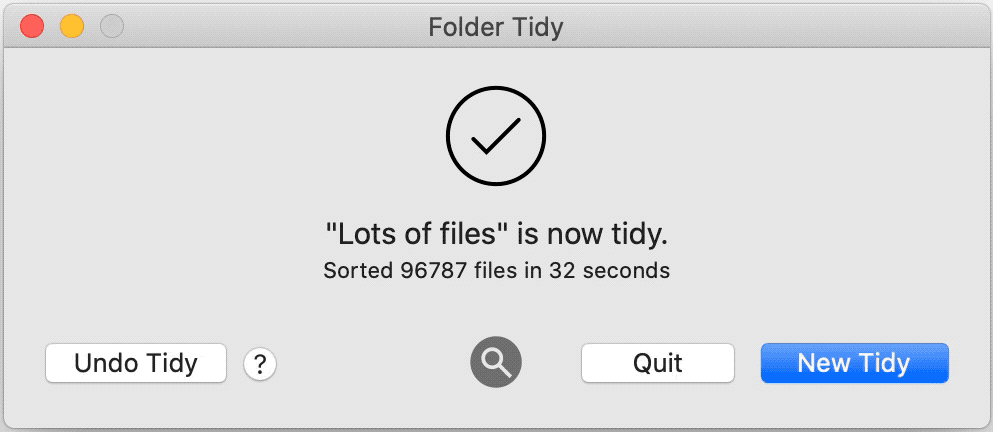The width and height of the screenshot is (993, 432).
Task: Undo the tidy operation
Action: click(136, 364)
